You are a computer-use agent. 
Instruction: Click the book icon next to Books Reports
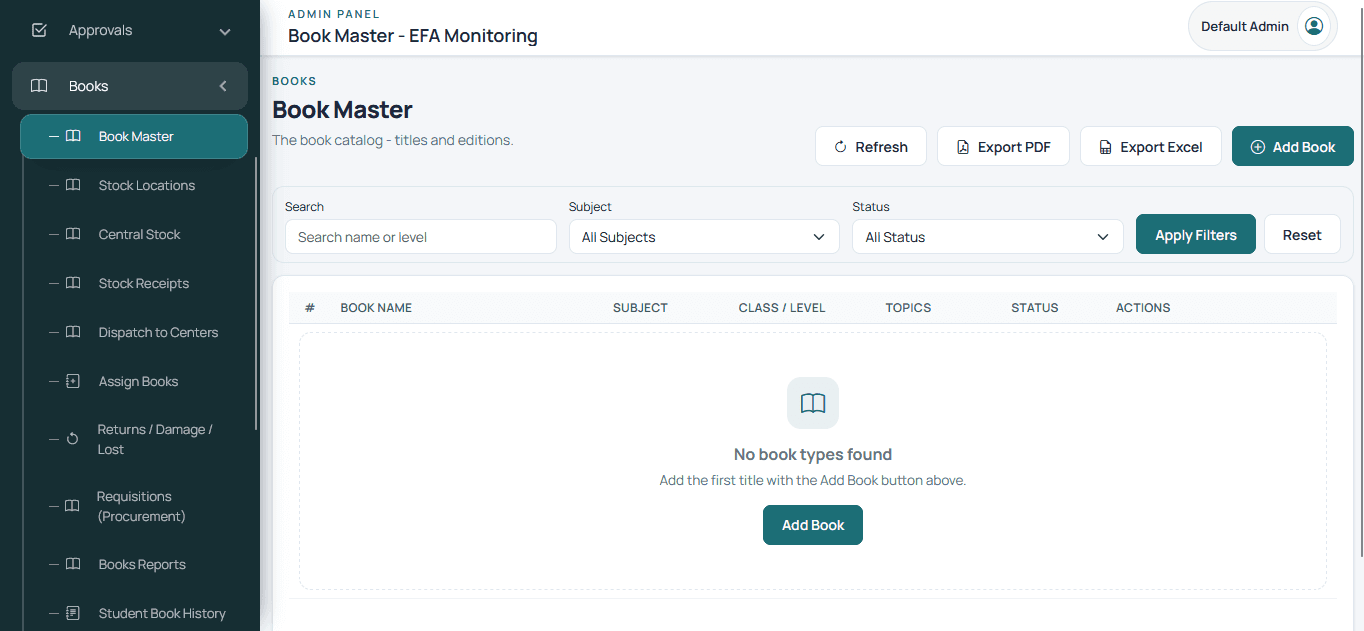pyautogui.click(x=73, y=564)
